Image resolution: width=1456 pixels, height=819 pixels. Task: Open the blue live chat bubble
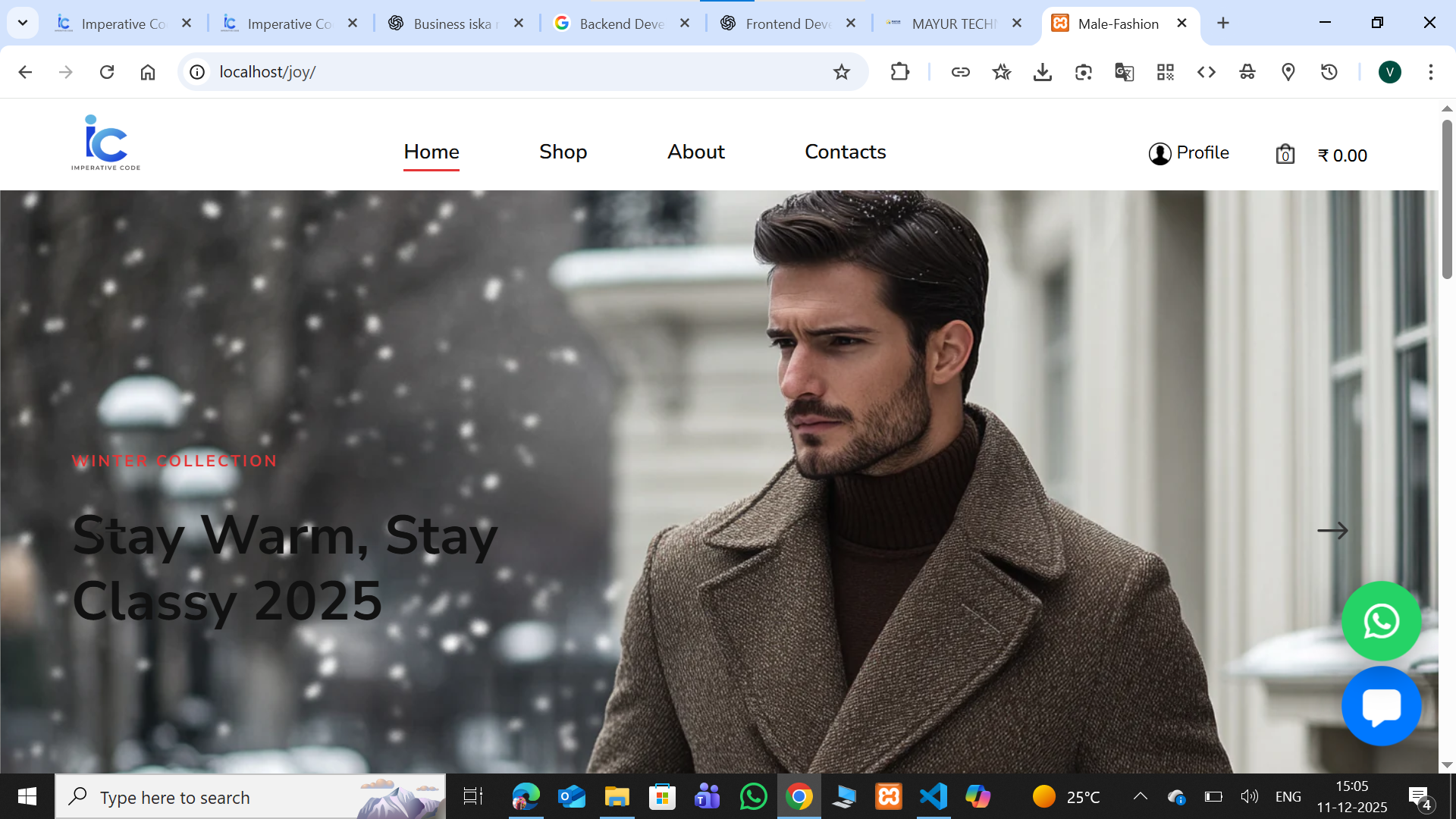pyautogui.click(x=1381, y=706)
